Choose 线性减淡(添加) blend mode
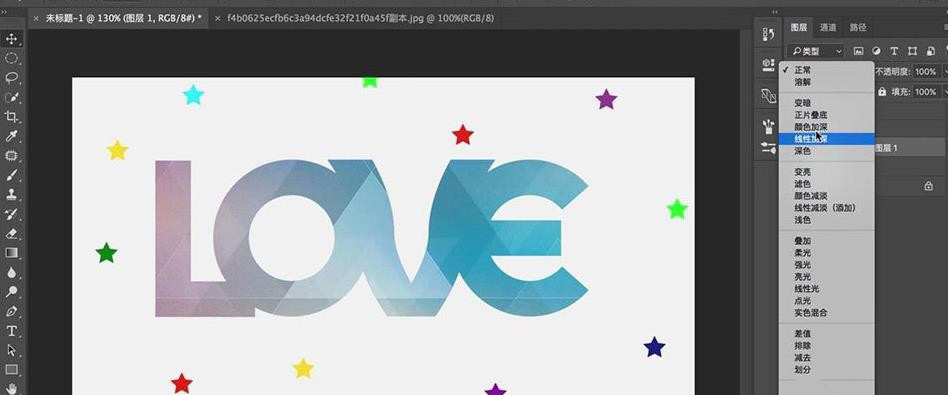Image resolution: width=948 pixels, height=395 pixels. (x=826, y=207)
